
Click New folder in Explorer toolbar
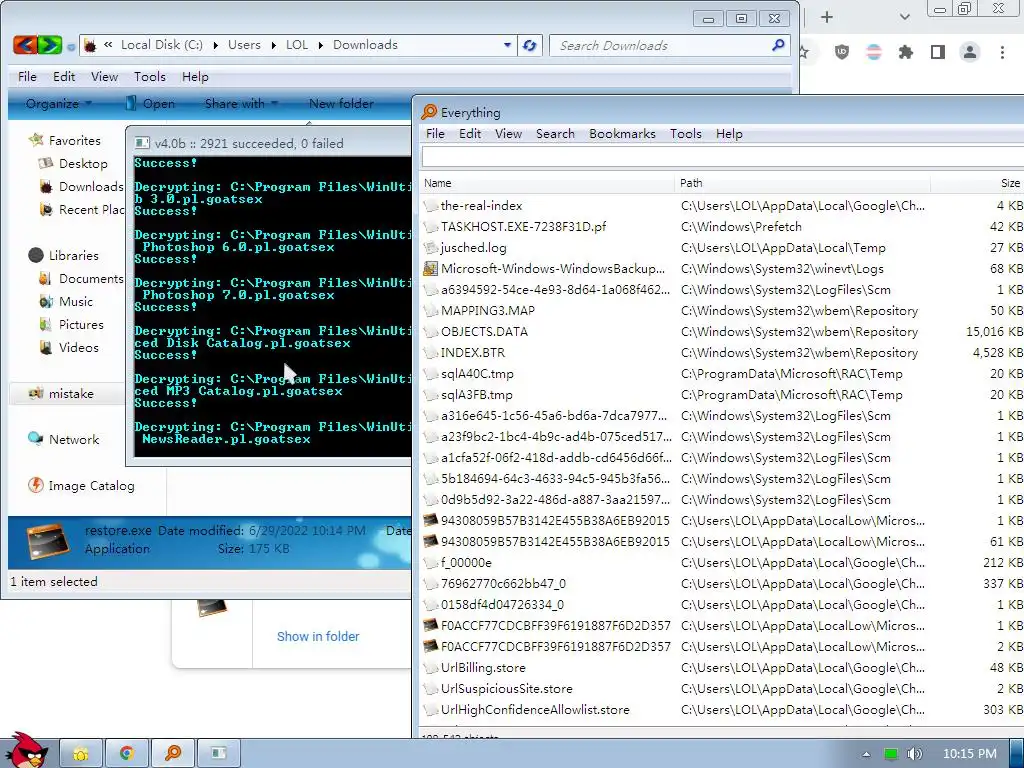click(x=341, y=104)
